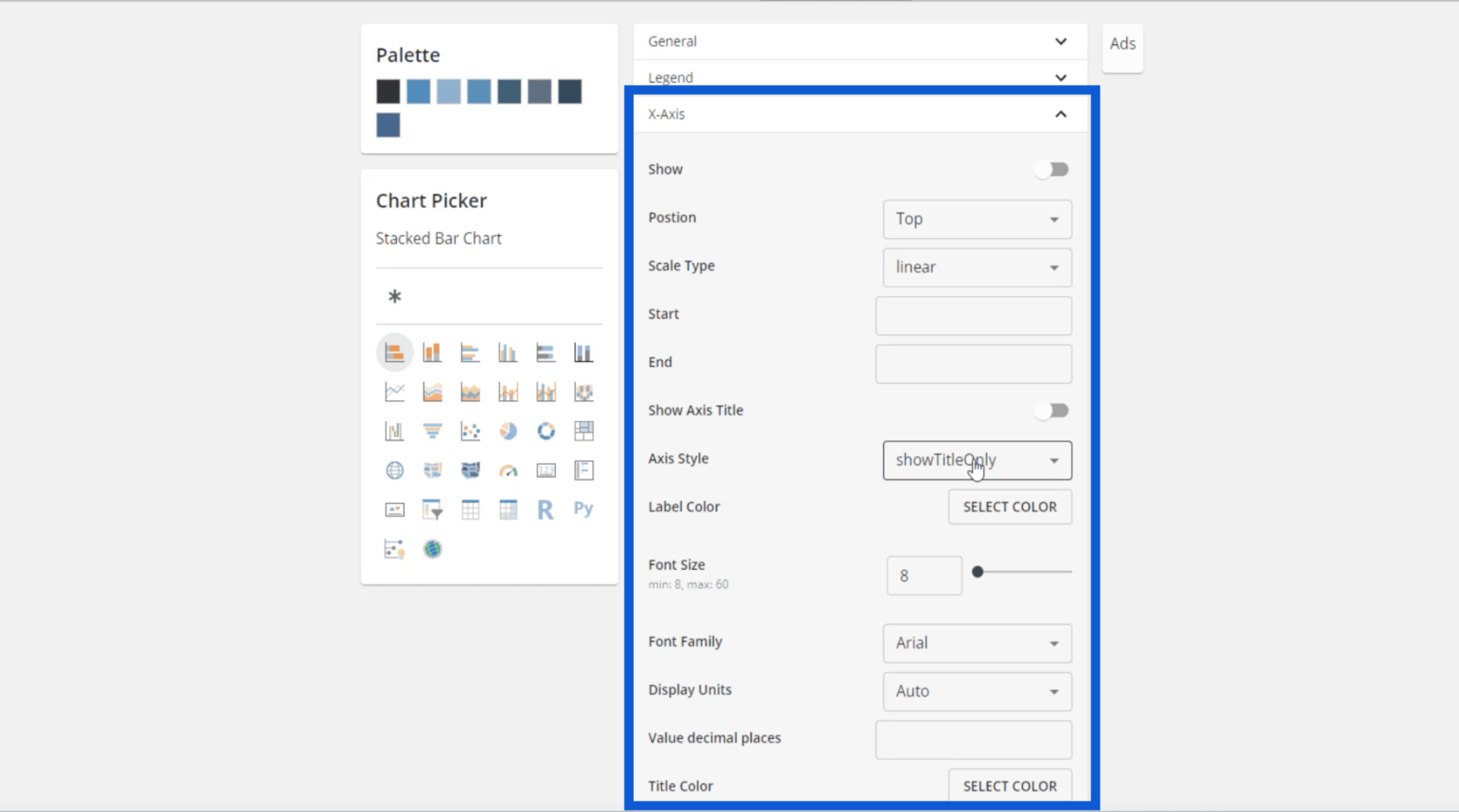1459x812 pixels.
Task: Collapse the X-Axis section
Action: (x=860, y=114)
